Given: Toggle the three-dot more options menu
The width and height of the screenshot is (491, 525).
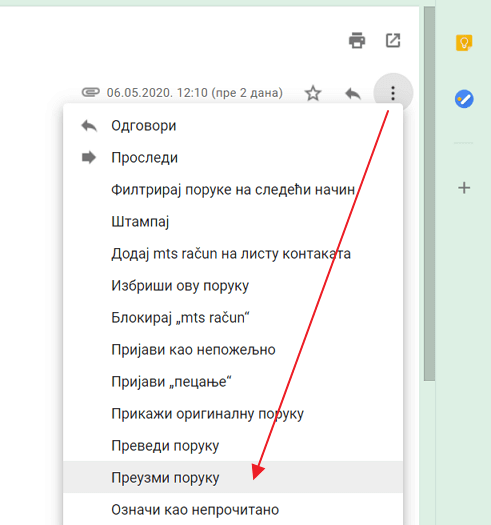Looking at the screenshot, I should [x=393, y=93].
